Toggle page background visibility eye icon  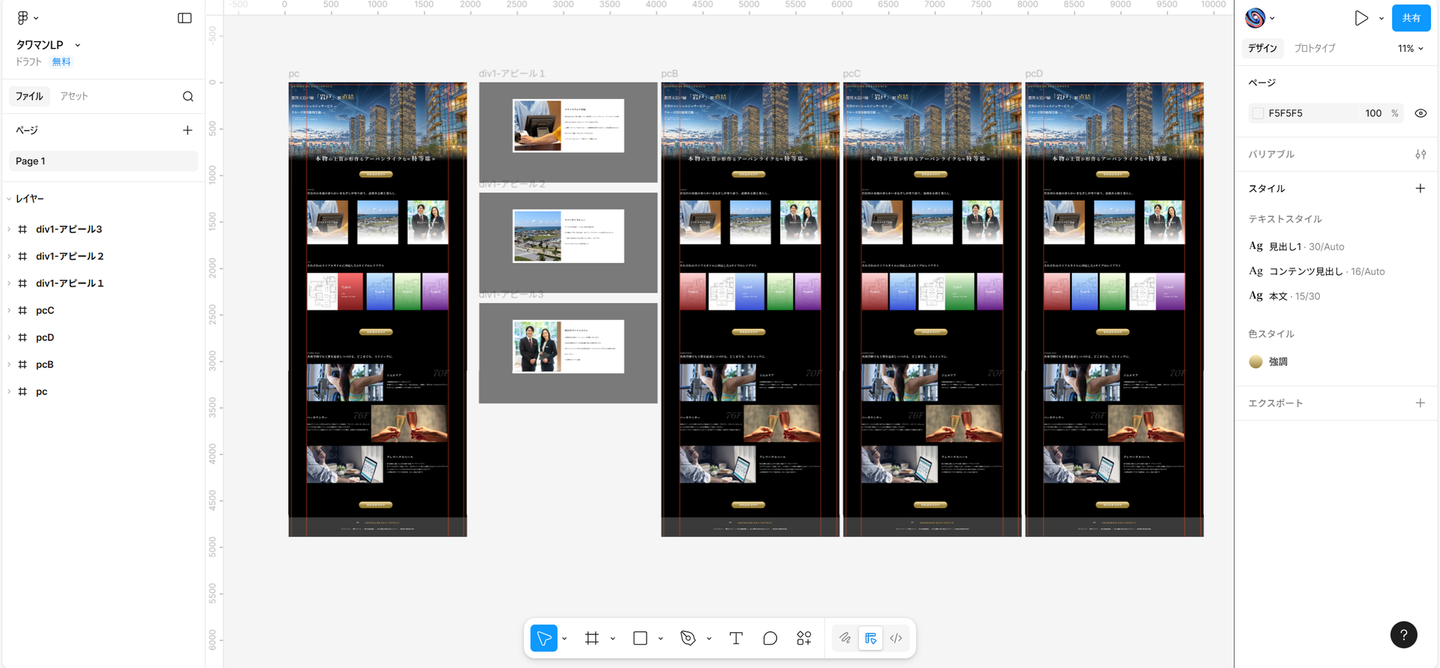pyautogui.click(x=1420, y=113)
